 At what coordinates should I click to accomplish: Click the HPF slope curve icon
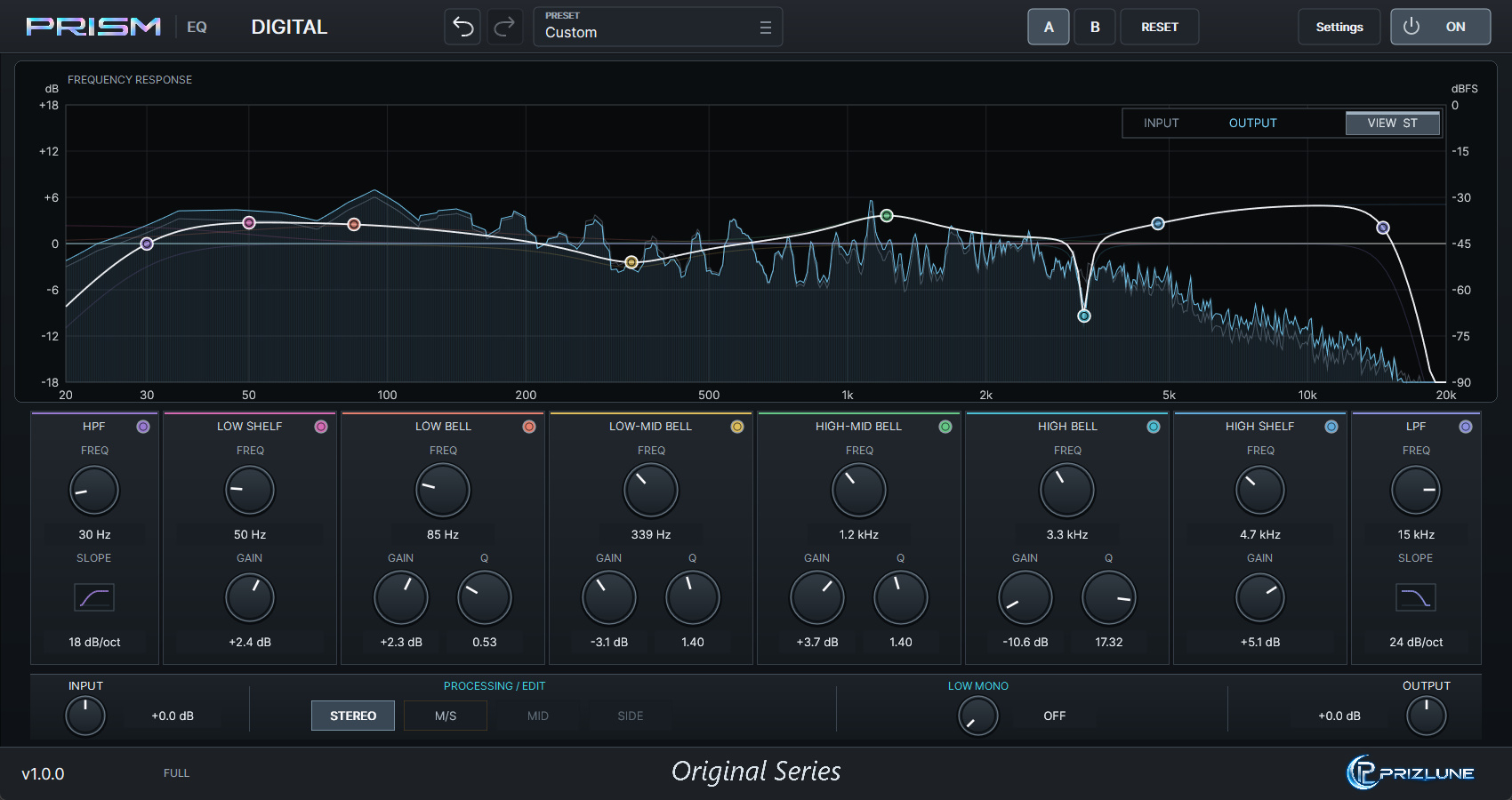[x=94, y=597]
